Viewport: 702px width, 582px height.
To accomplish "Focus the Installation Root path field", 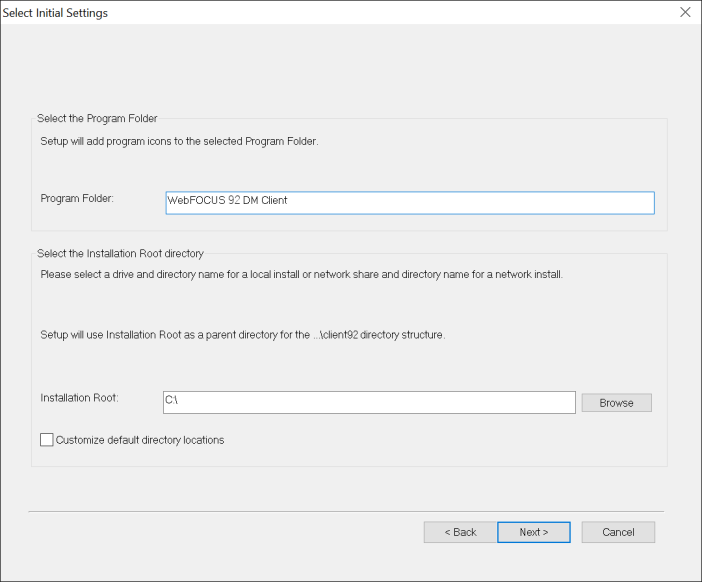I will pos(369,402).
